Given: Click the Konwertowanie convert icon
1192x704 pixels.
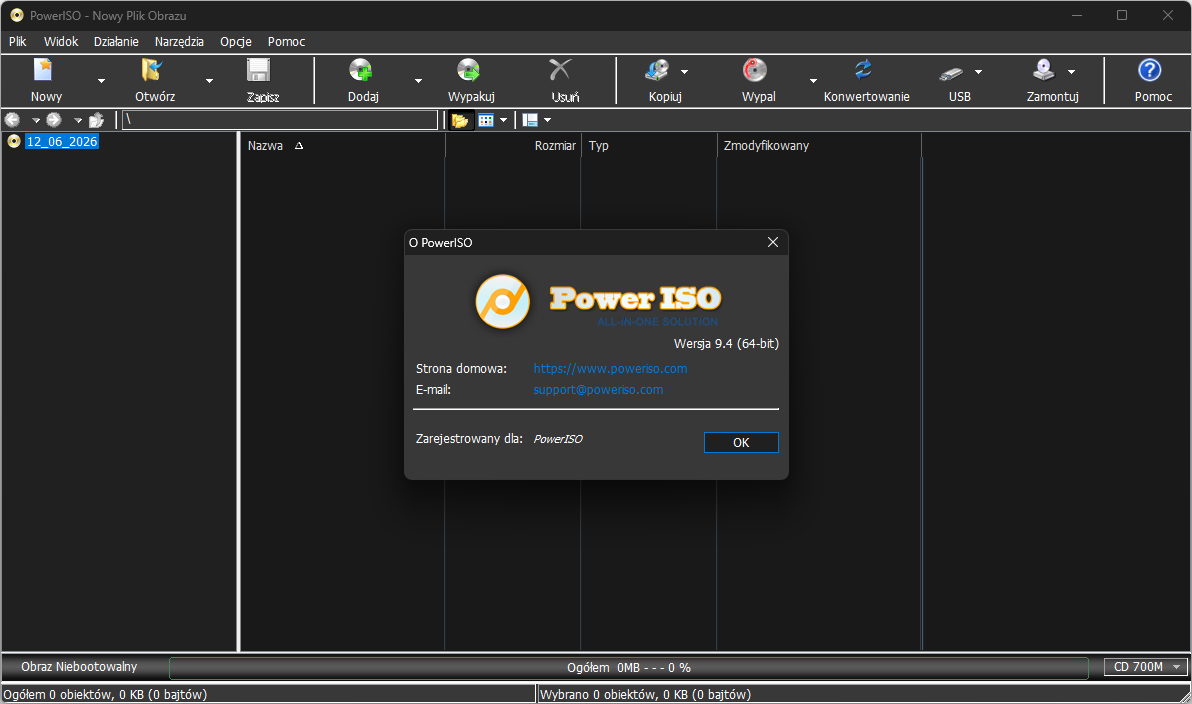Looking at the screenshot, I should coord(863,70).
